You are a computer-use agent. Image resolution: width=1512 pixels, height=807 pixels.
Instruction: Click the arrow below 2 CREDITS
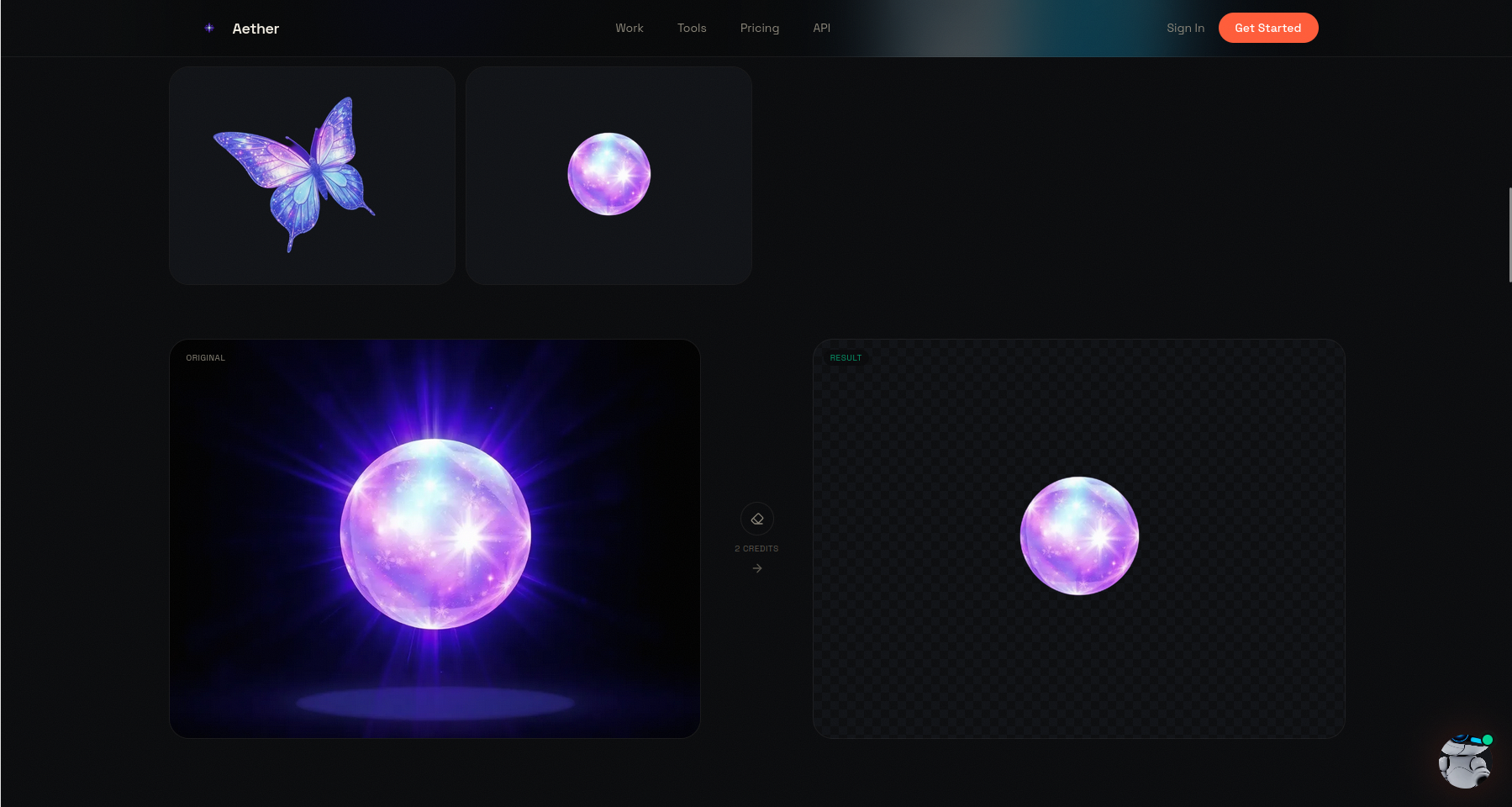(x=757, y=567)
